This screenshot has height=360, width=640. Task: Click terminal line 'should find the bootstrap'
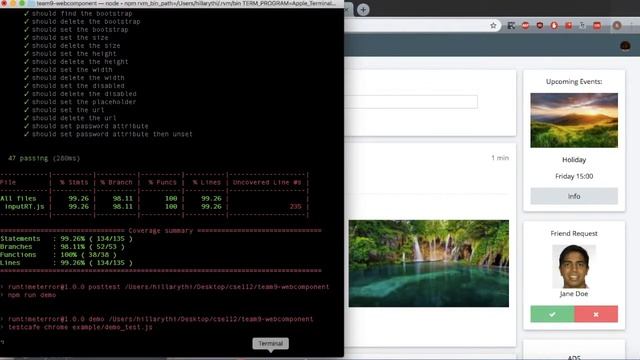click(x=82, y=13)
